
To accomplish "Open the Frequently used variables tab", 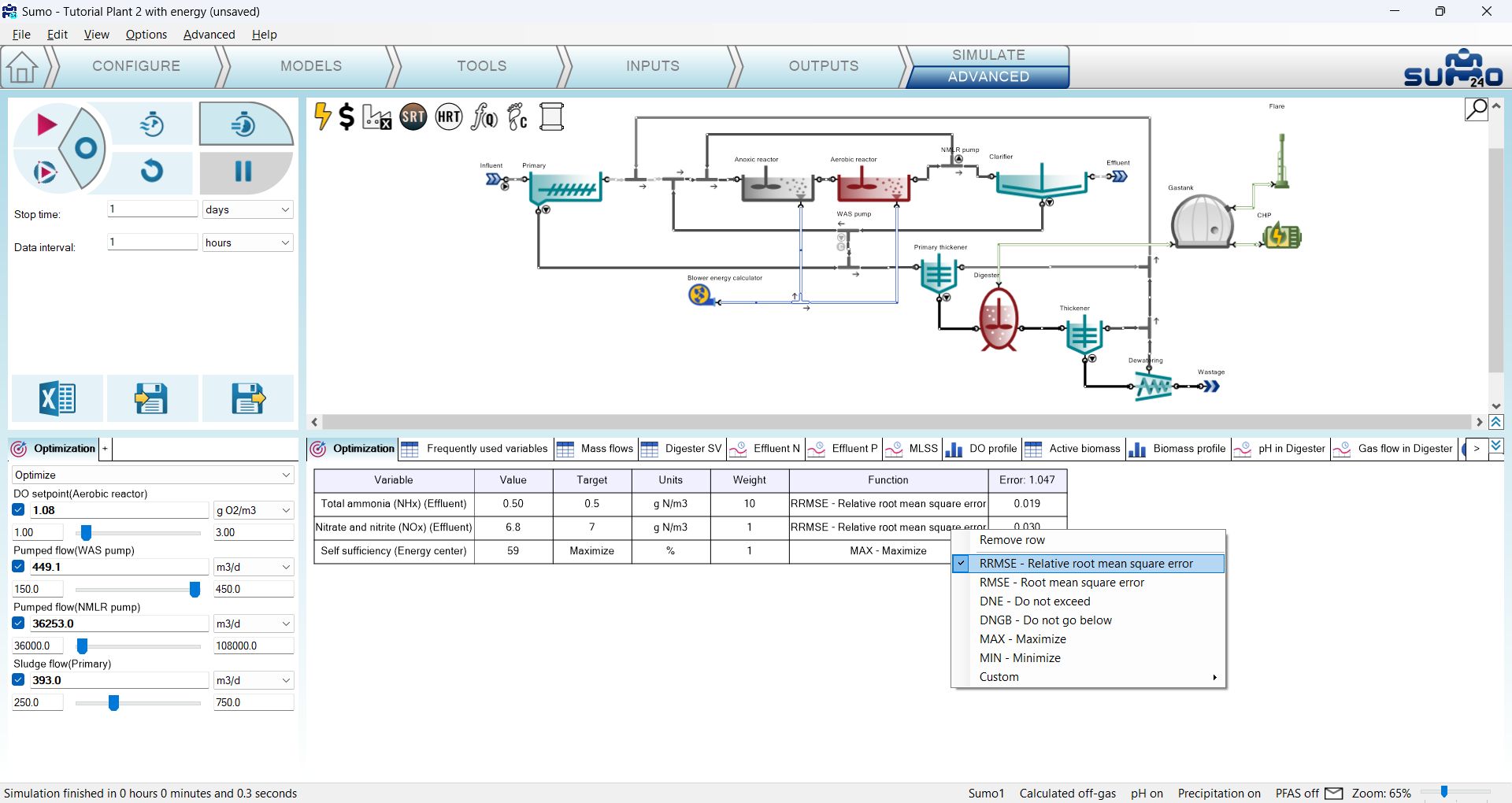I will [476, 449].
